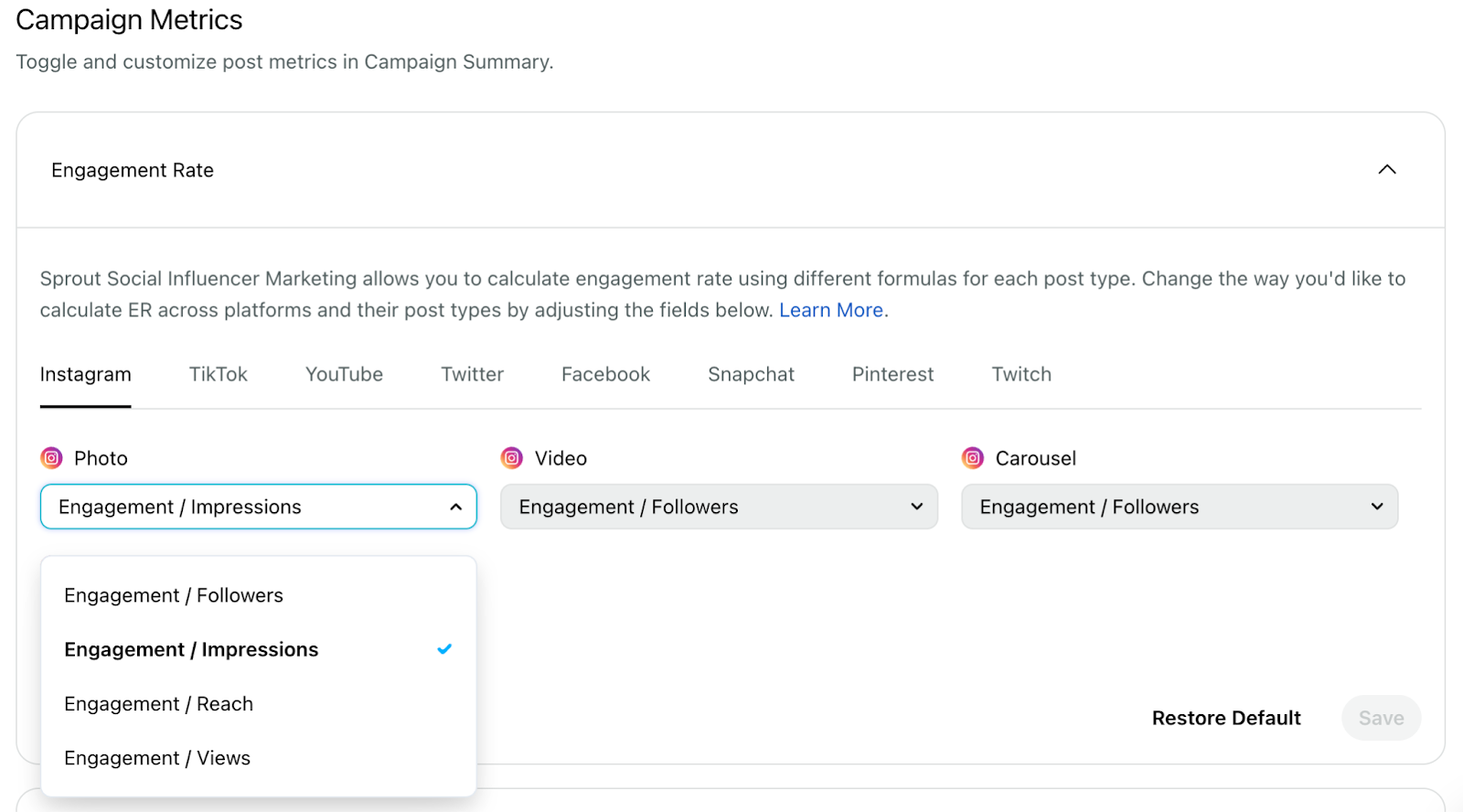Click the Instagram icon beside Carousel
Image resolution: width=1463 pixels, height=812 pixels.
[x=973, y=457]
